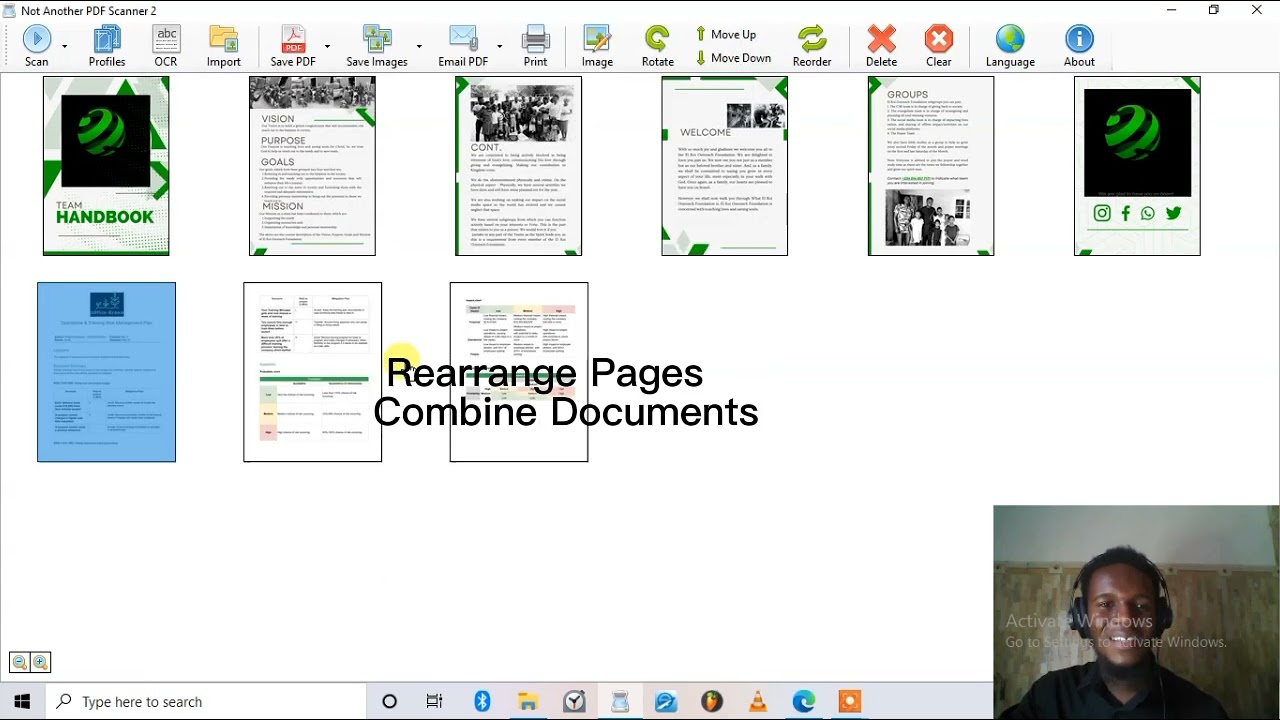This screenshot has height=720, width=1280.
Task: Expand the Save PDF dropdown arrow
Action: (x=327, y=47)
